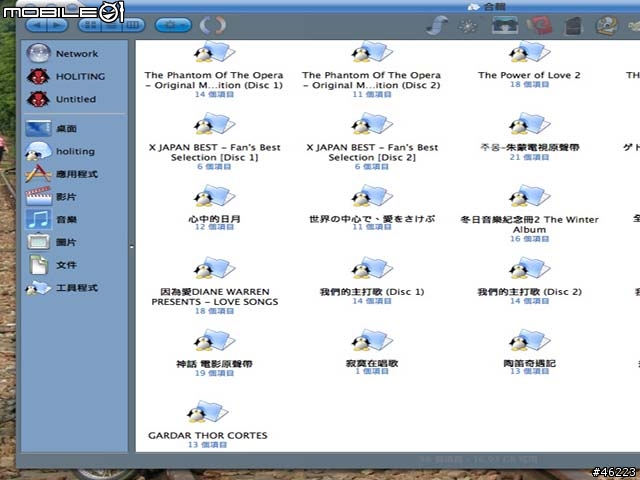The width and height of the screenshot is (640, 480).
Task: Open 音樂 (Music) in the sidebar
Action: tap(51, 220)
